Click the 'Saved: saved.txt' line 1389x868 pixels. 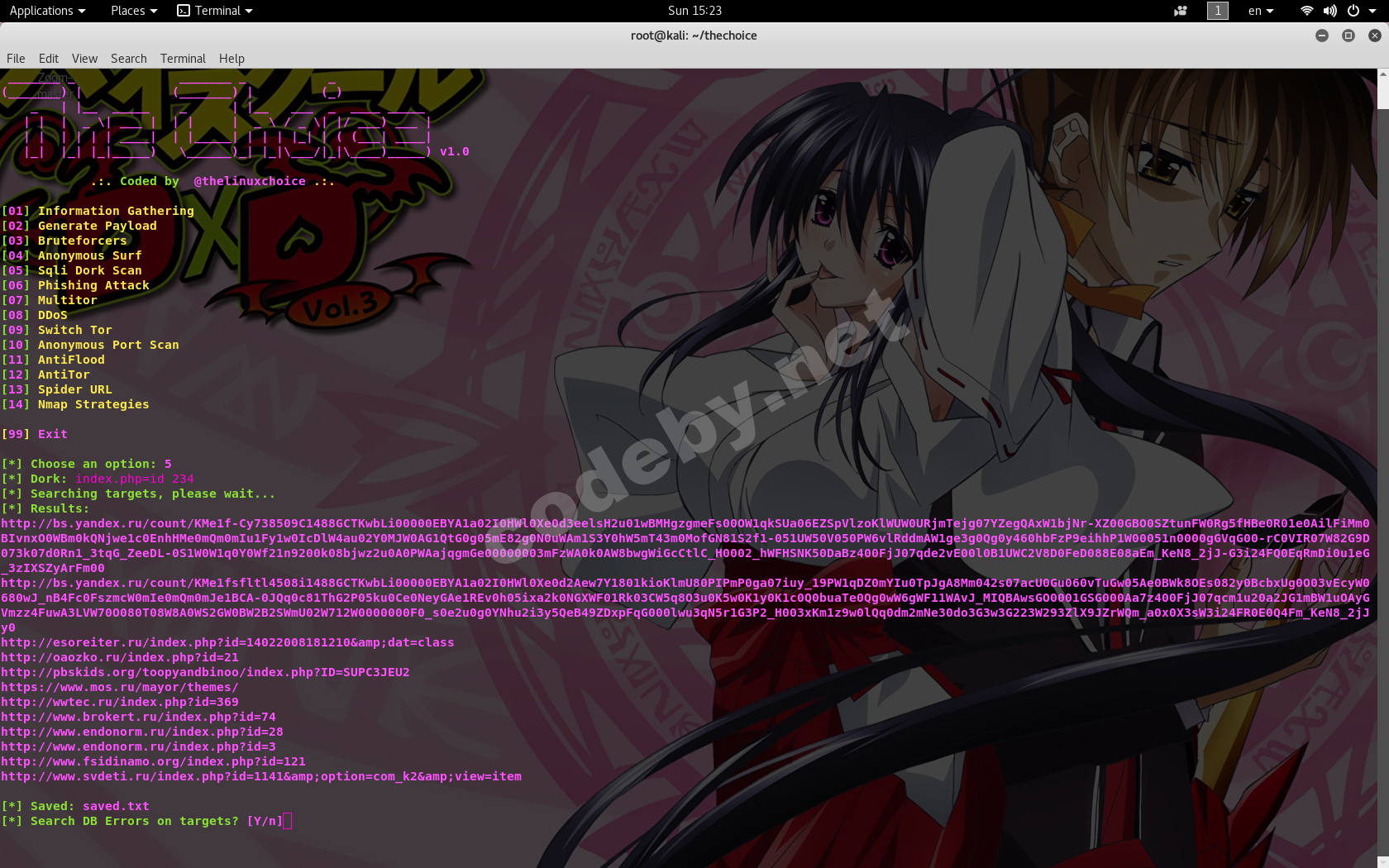point(75,806)
